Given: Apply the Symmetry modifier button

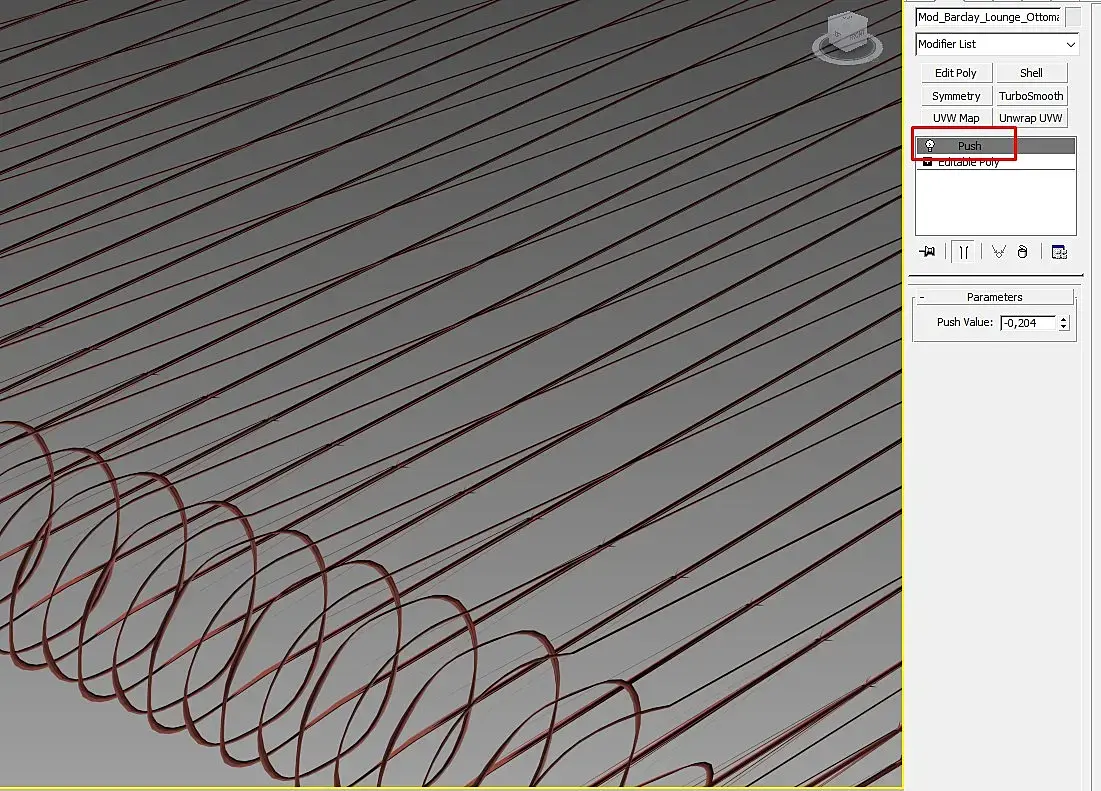Looking at the screenshot, I should 956,96.
